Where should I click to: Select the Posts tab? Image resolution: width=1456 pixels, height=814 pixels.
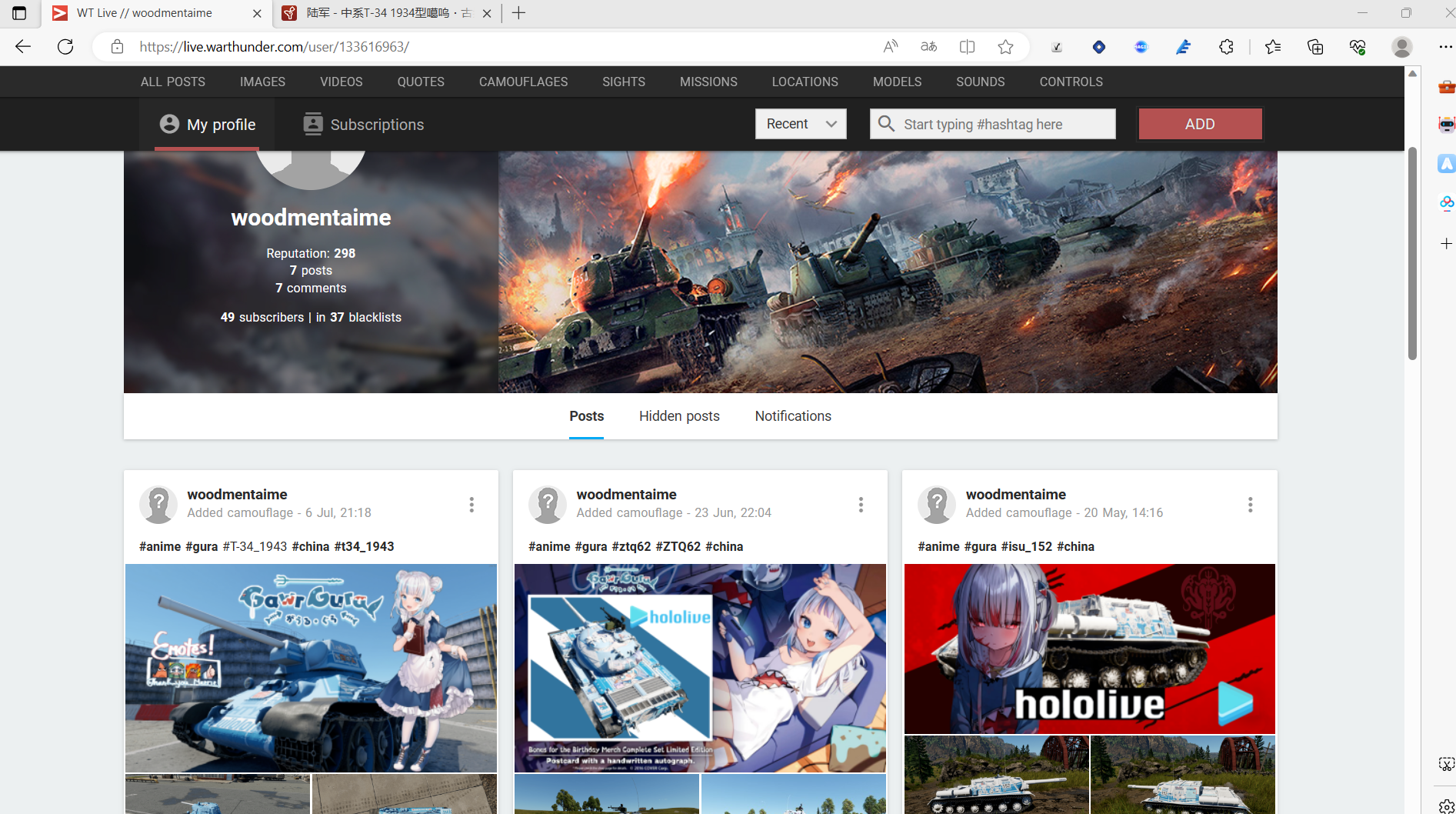click(x=586, y=416)
